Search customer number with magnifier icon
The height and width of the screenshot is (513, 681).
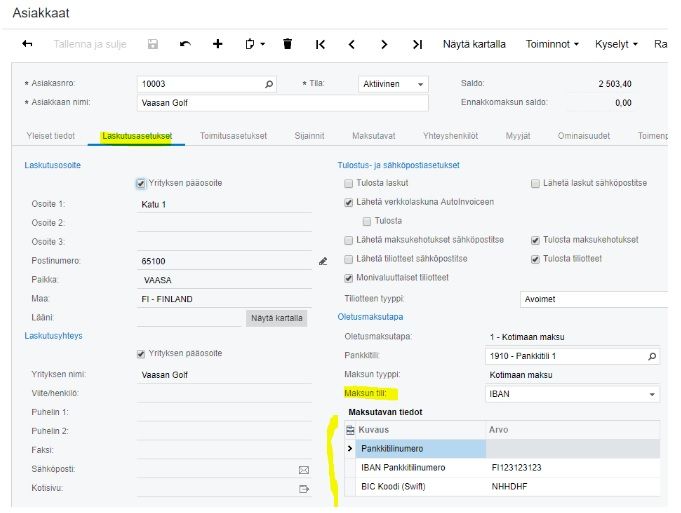point(269,84)
